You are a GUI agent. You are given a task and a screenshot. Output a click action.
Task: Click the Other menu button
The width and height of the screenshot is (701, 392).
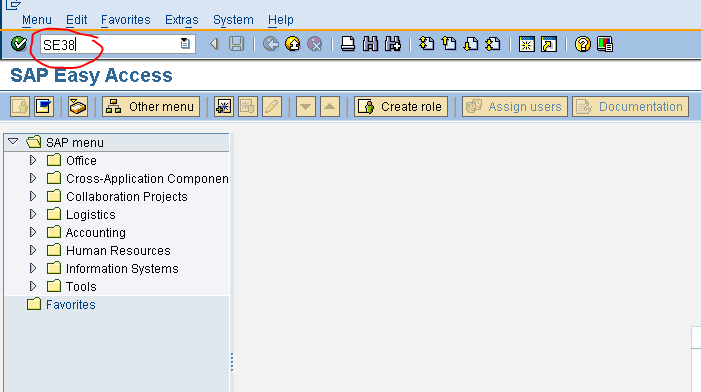[x=151, y=106]
